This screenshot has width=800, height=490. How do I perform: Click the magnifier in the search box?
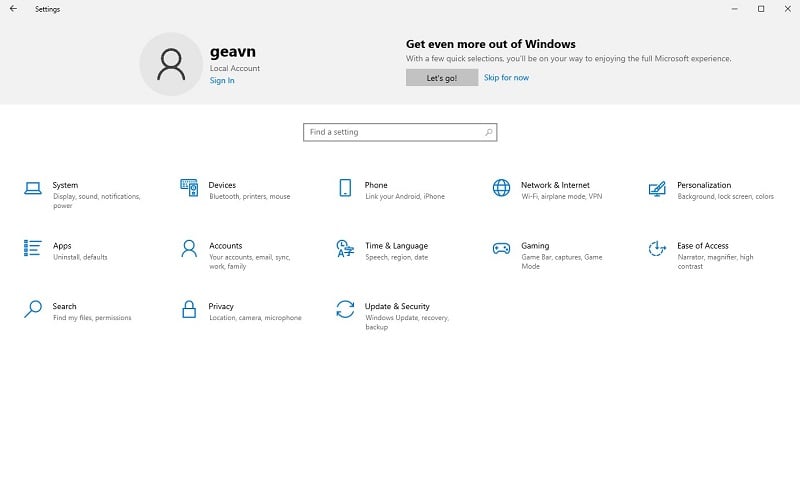(x=489, y=132)
